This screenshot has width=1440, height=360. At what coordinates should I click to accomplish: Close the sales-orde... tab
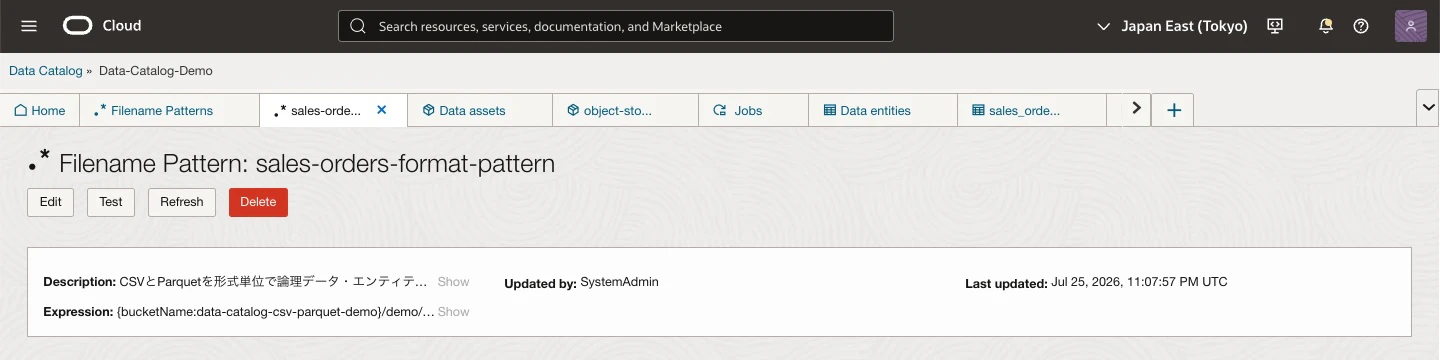click(381, 110)
